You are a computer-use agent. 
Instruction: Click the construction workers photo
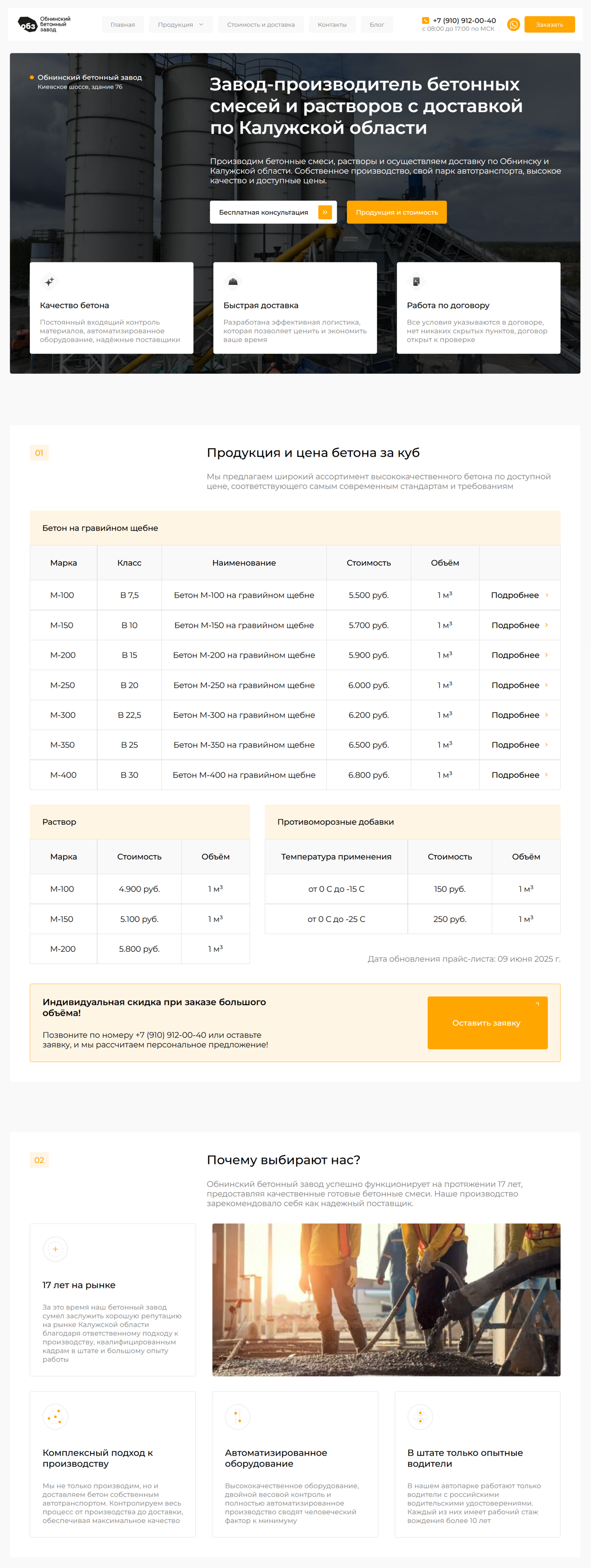click(x=386, y=1299)
